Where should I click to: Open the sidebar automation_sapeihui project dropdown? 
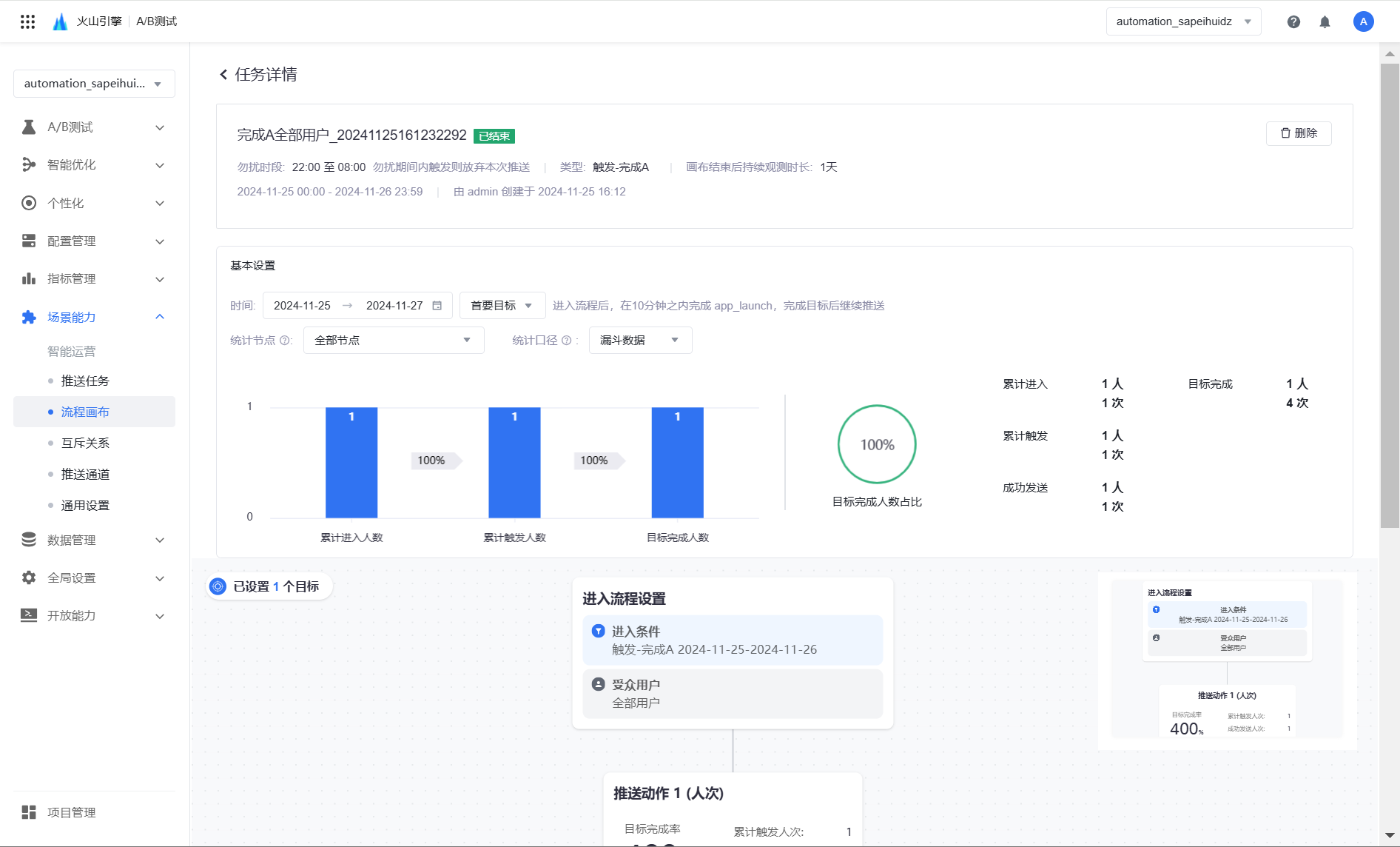click(x=94, y=84)
